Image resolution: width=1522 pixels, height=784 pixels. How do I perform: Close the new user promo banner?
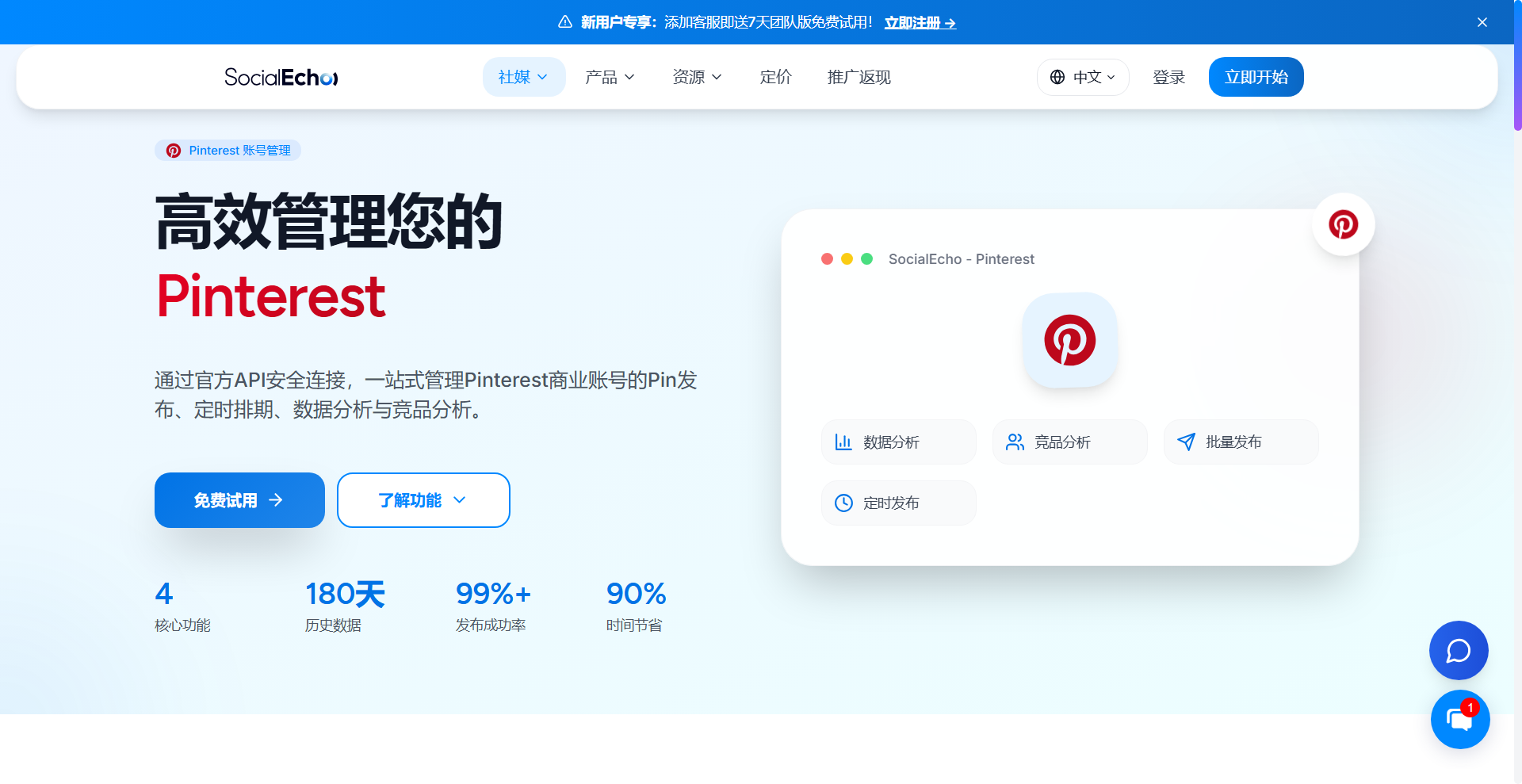point(1482,22)
